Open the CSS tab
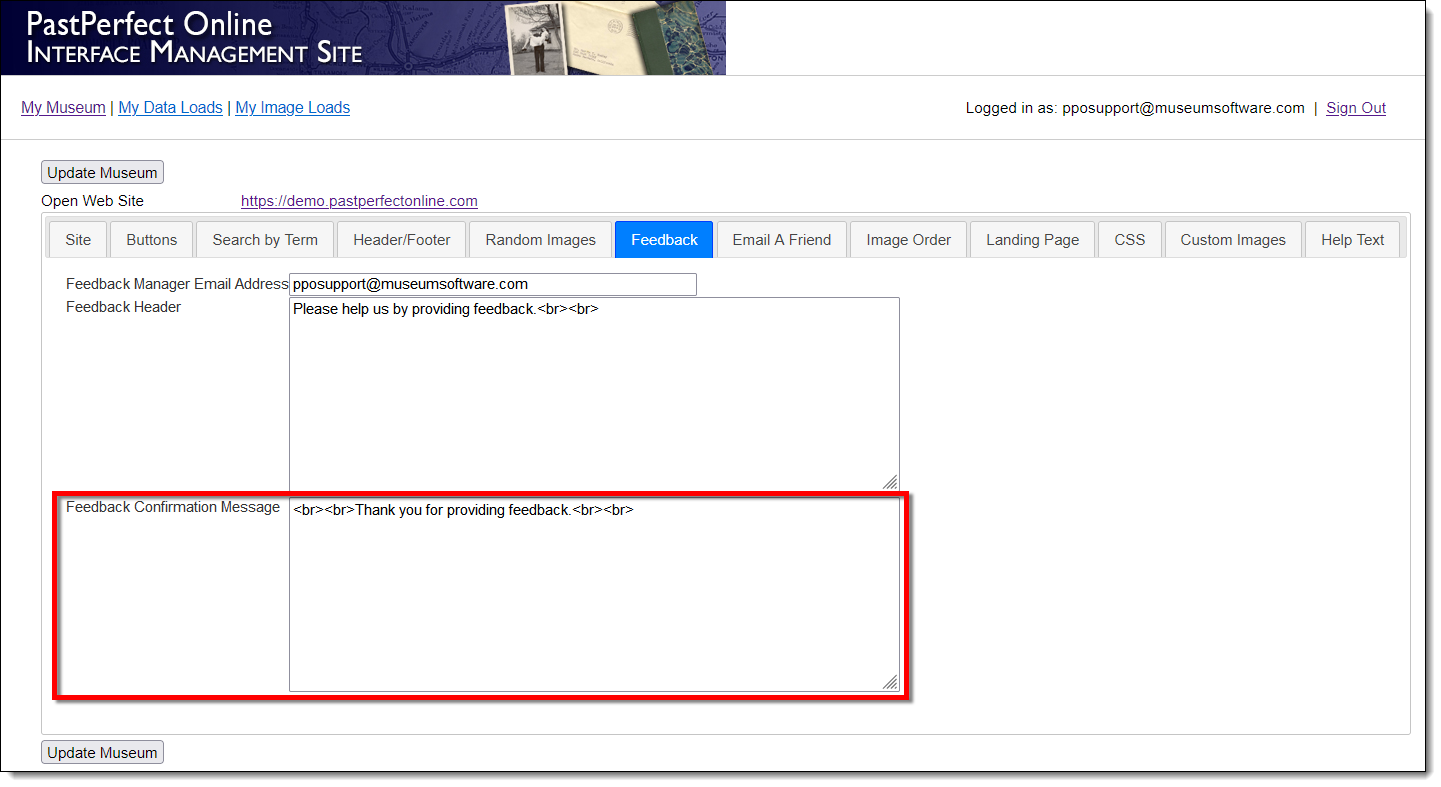This screenshot has height=787, width=1441. (1129, 240)
